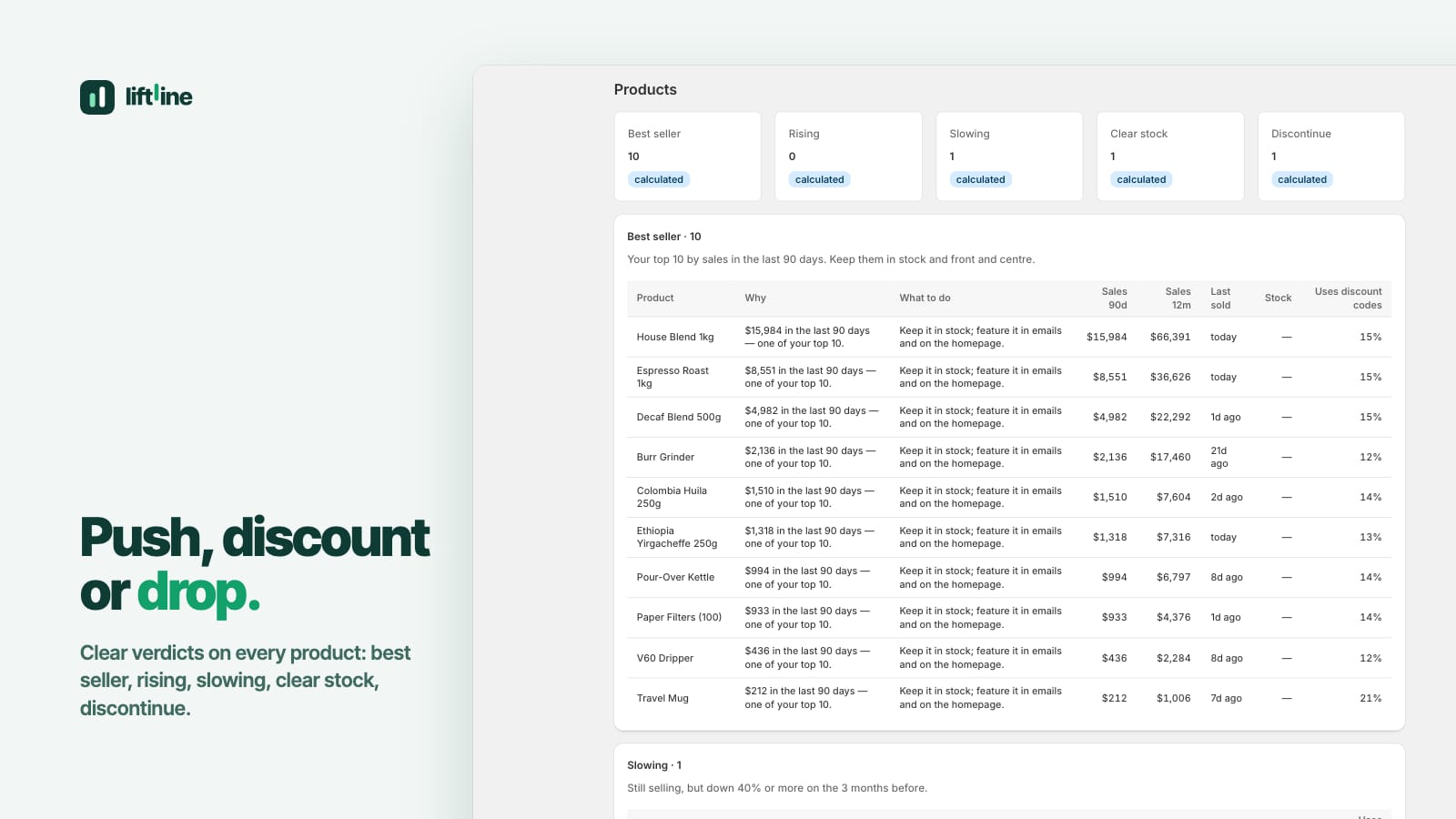The image size is (1456, 819).
Task: Select the Colombia Huila 250g product
Action: click(672, 497)
